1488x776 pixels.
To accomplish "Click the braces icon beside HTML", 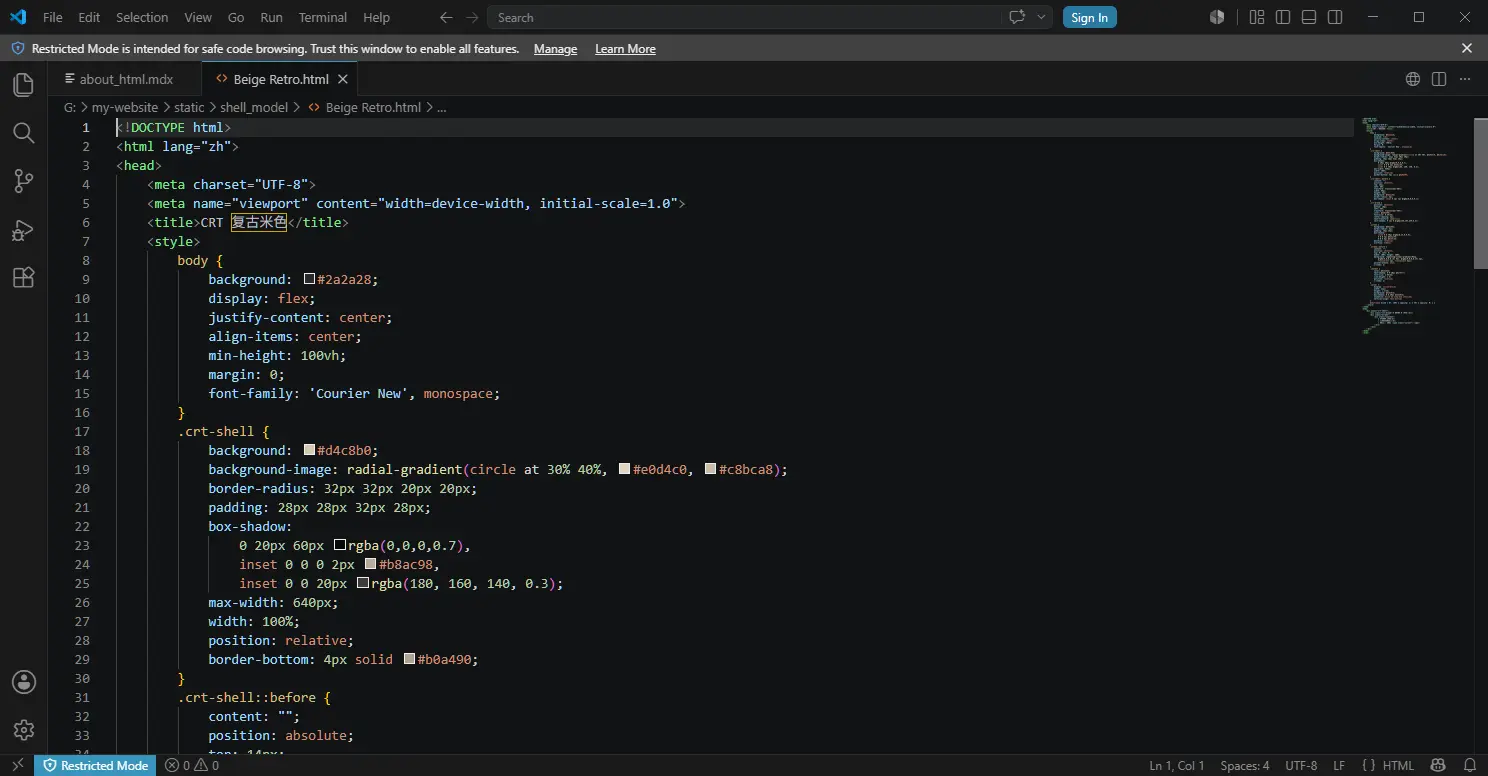I will (x=1368, y=765).
